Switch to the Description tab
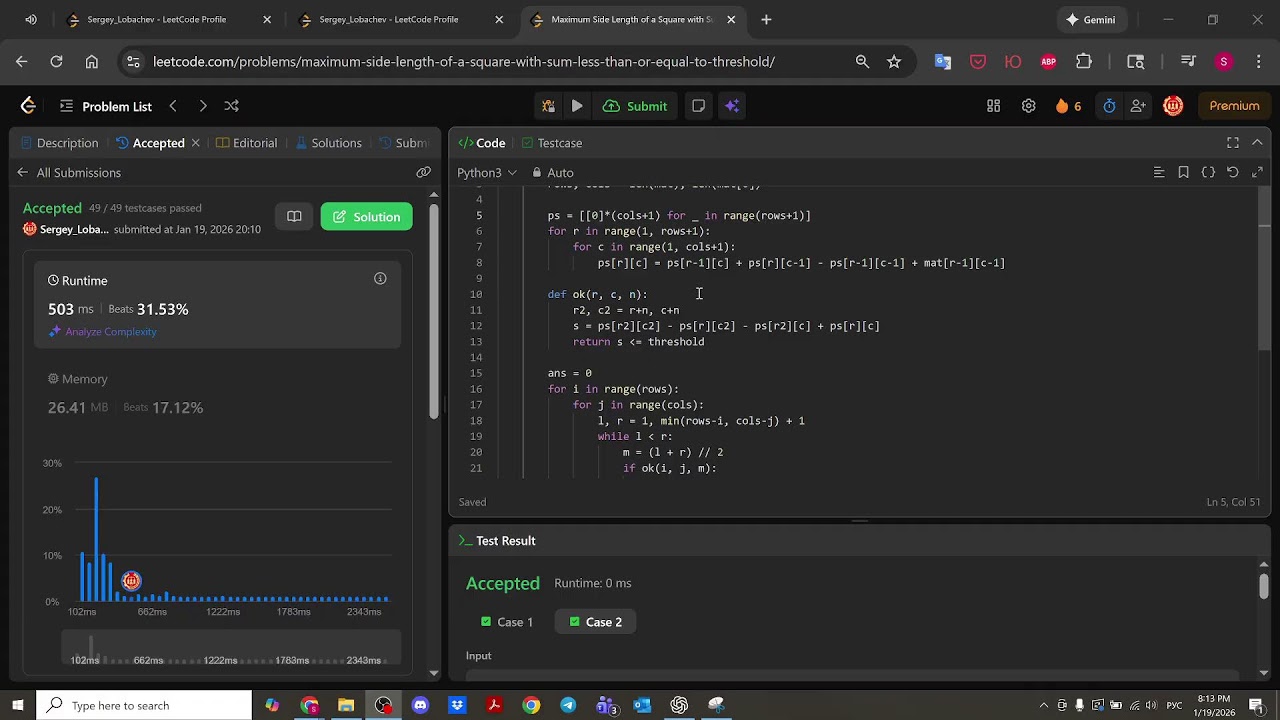 coord(59,143)
